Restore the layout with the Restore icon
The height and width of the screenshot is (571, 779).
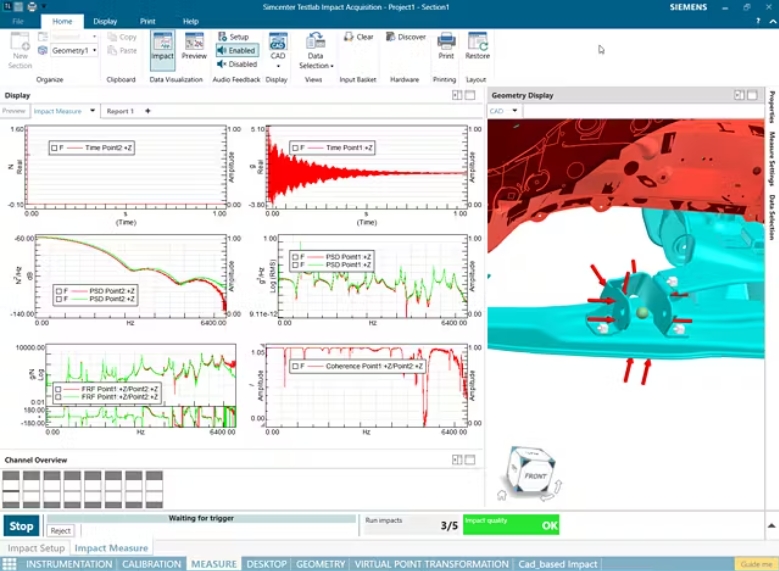click(477, 46)
